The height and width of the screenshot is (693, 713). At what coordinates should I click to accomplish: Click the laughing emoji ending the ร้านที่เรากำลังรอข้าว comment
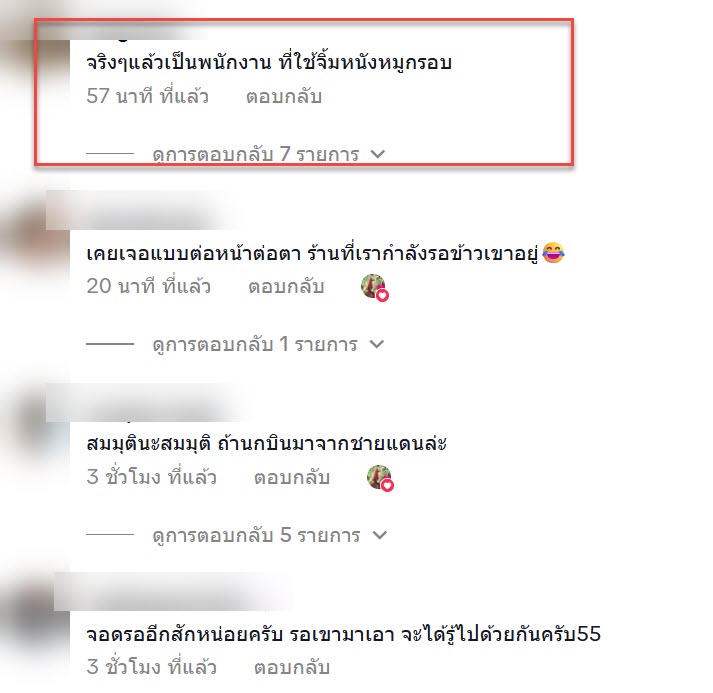(553, 252)
